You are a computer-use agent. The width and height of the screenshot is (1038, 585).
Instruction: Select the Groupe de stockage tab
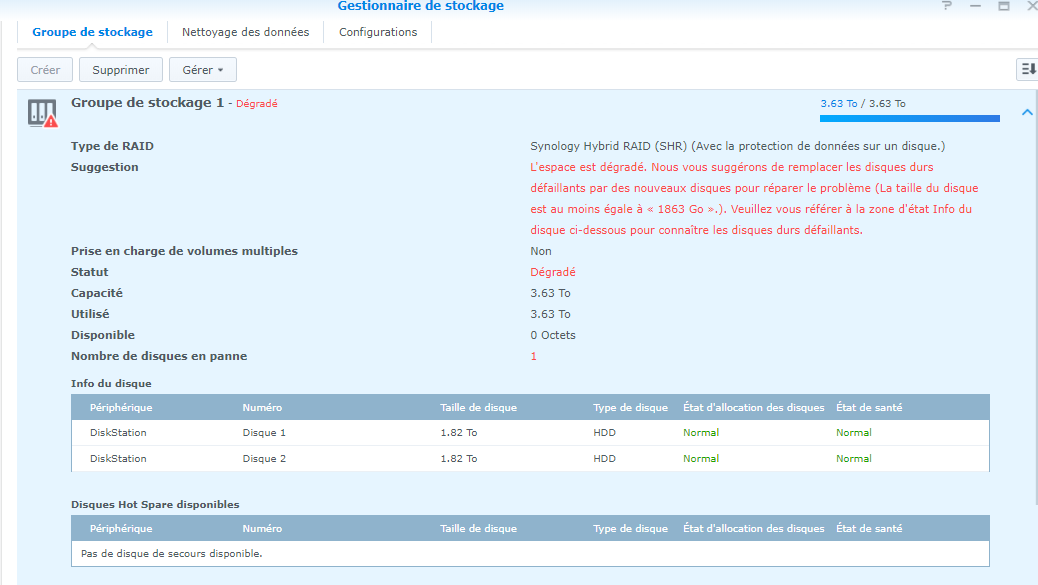[92, 32]
